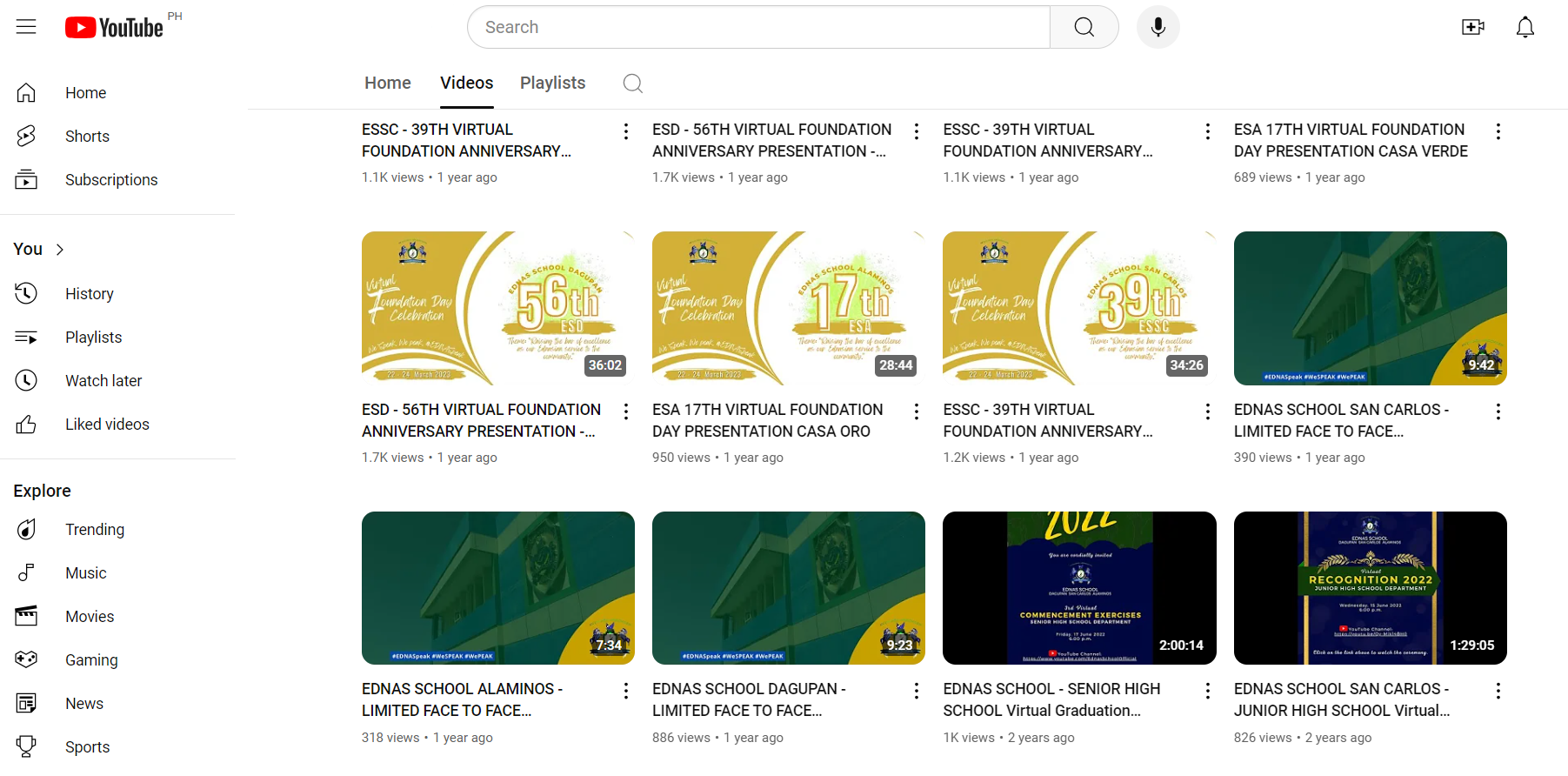1568x776 pixels.
Task: Play the green building thumbnail lasting 9:23
Action: pyautogui.click(x=789, y=588)
